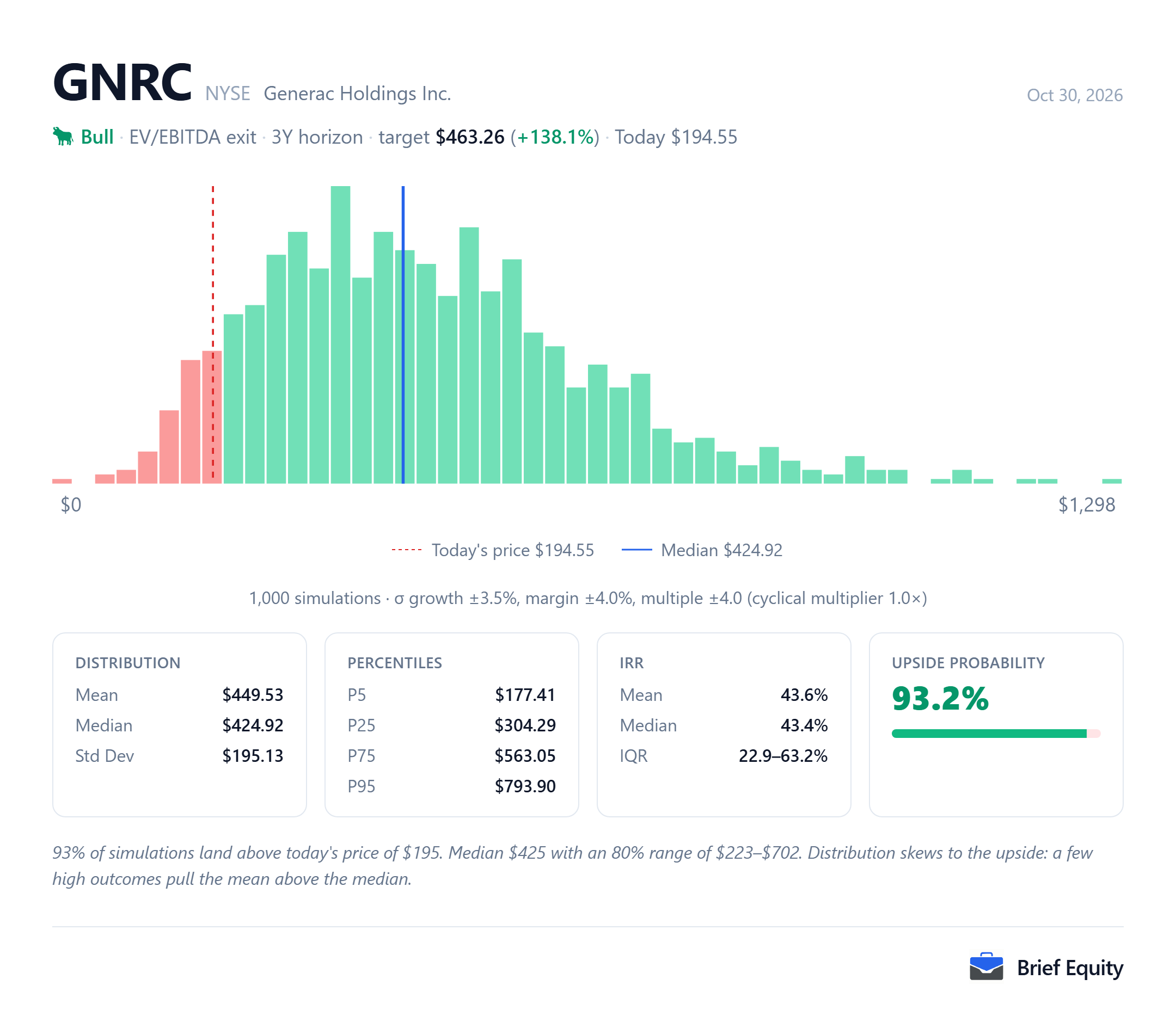This screenshot has width=1176, height=1010.
Task: Click the IRR Median value 43.4%
Action: click(x=804, y=725)
